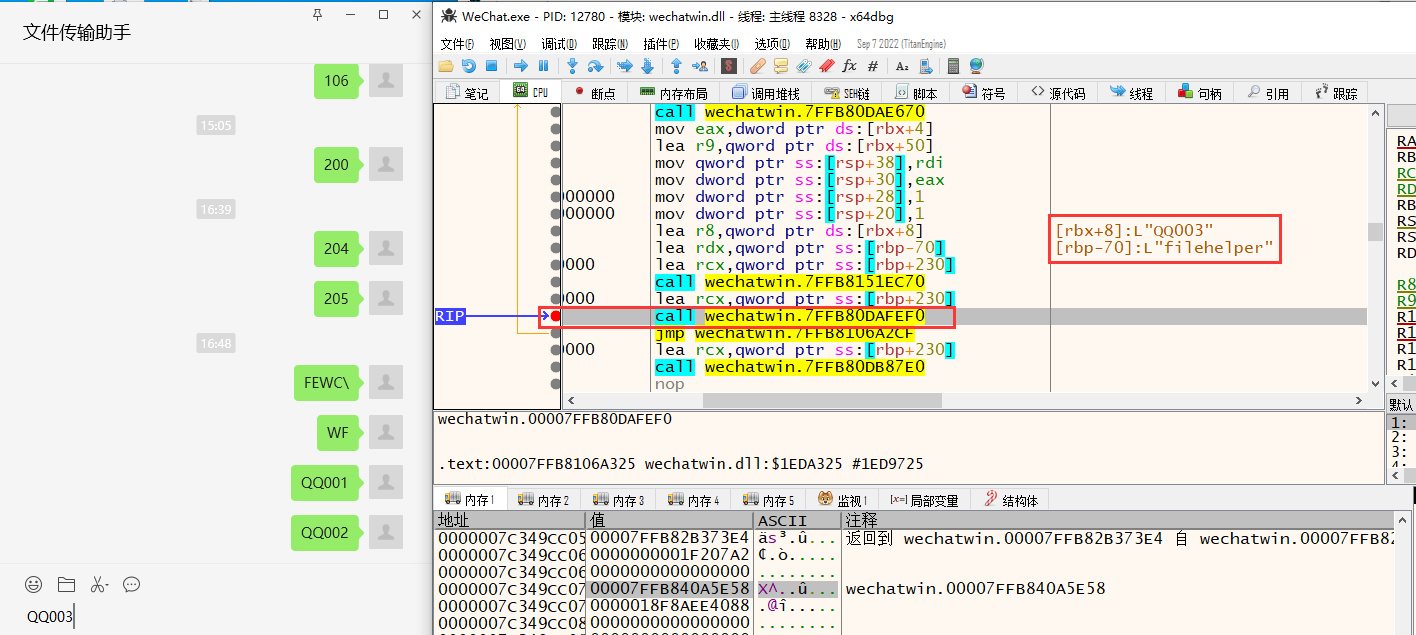Open the 视图 menu
This screenshot has height=635, width=1416.
(x=508, y=44)
